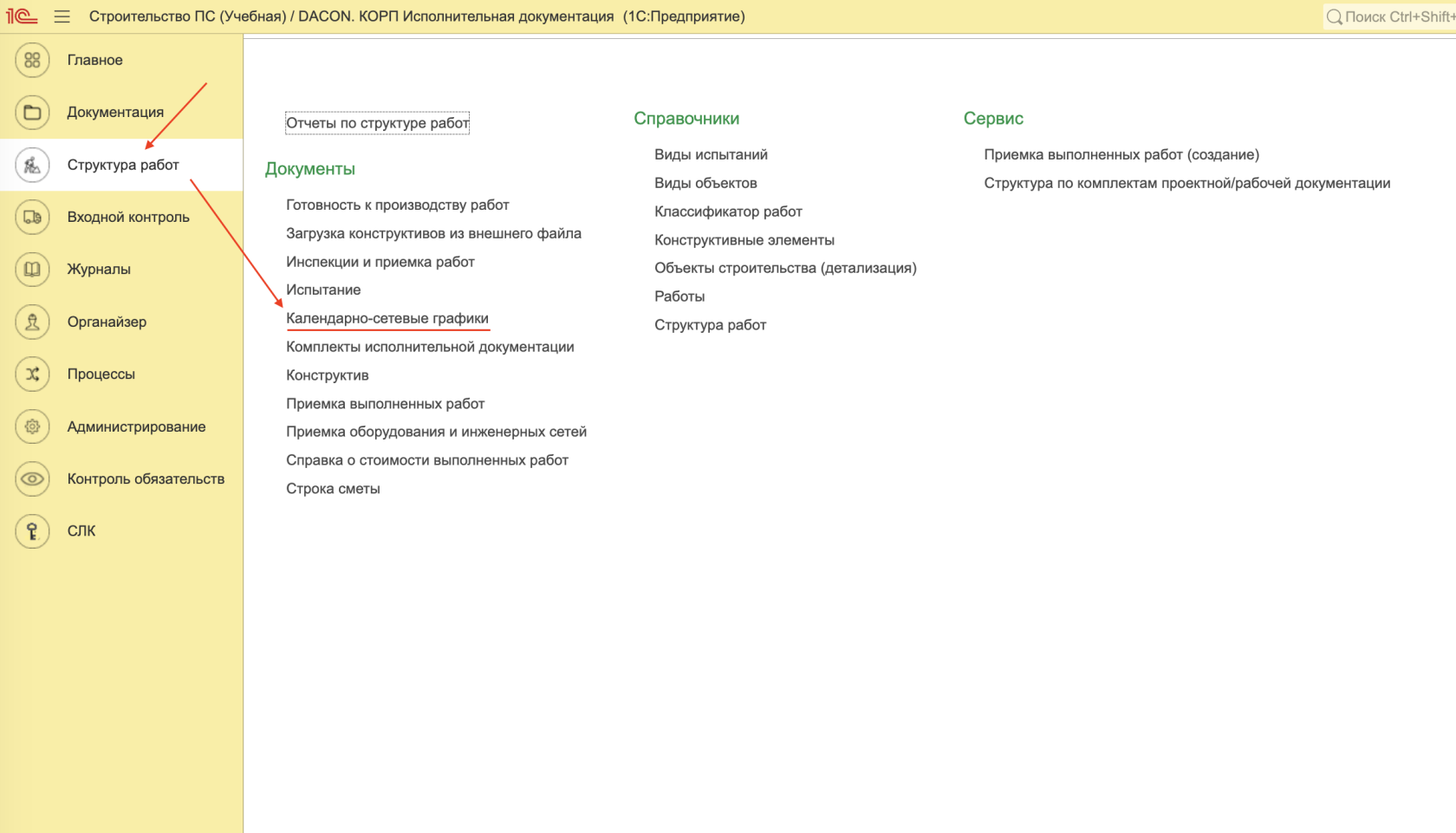Click the Структура работ sidebar icon

click(32, 165)
